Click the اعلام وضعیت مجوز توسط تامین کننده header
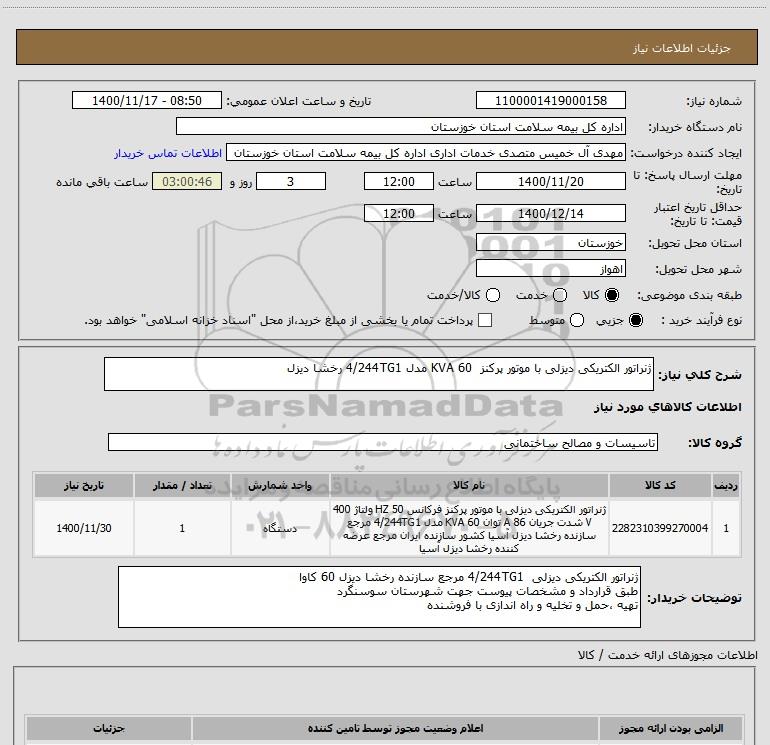Screen dimensions: 770x745 395,728
